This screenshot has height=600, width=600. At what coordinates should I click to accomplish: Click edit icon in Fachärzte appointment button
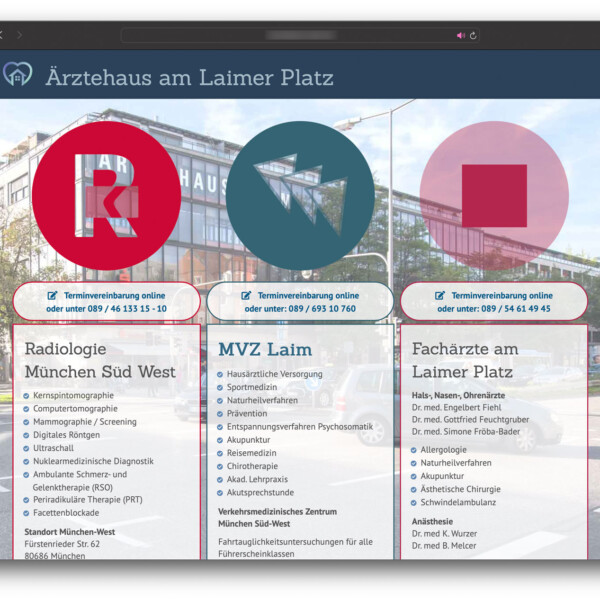tap(440, 296)
